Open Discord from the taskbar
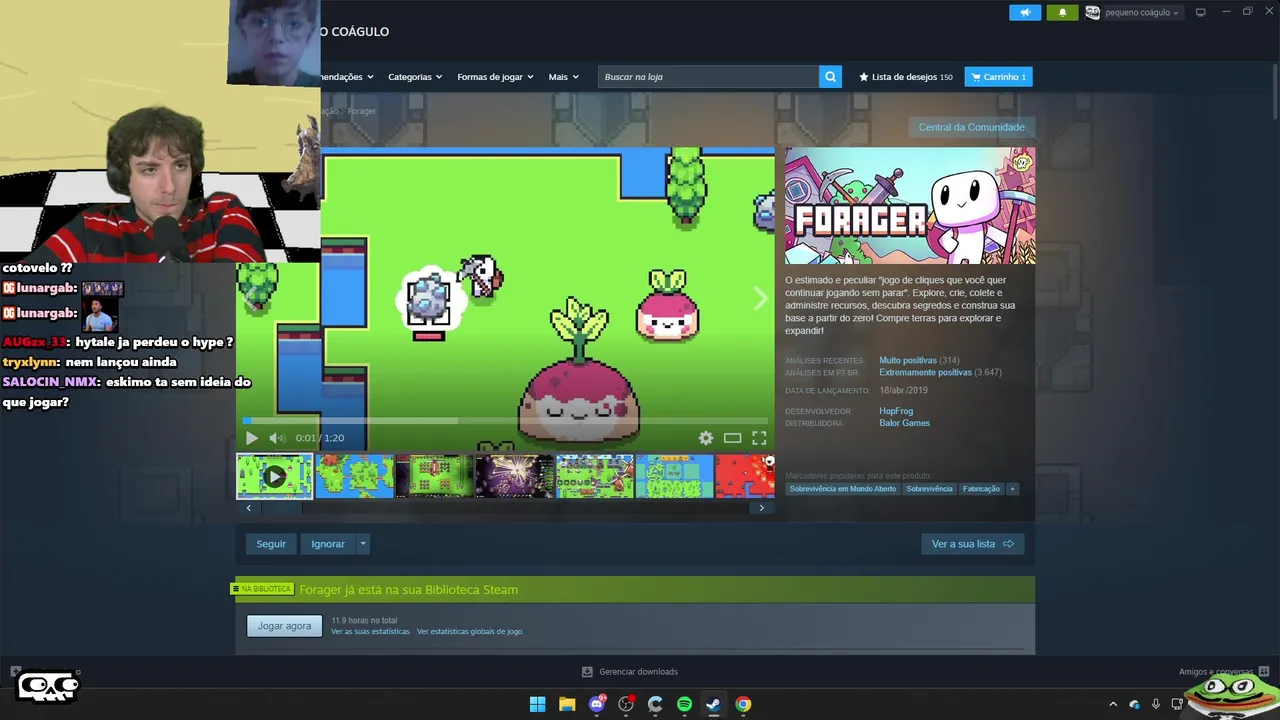 click(x=597, y=704)
